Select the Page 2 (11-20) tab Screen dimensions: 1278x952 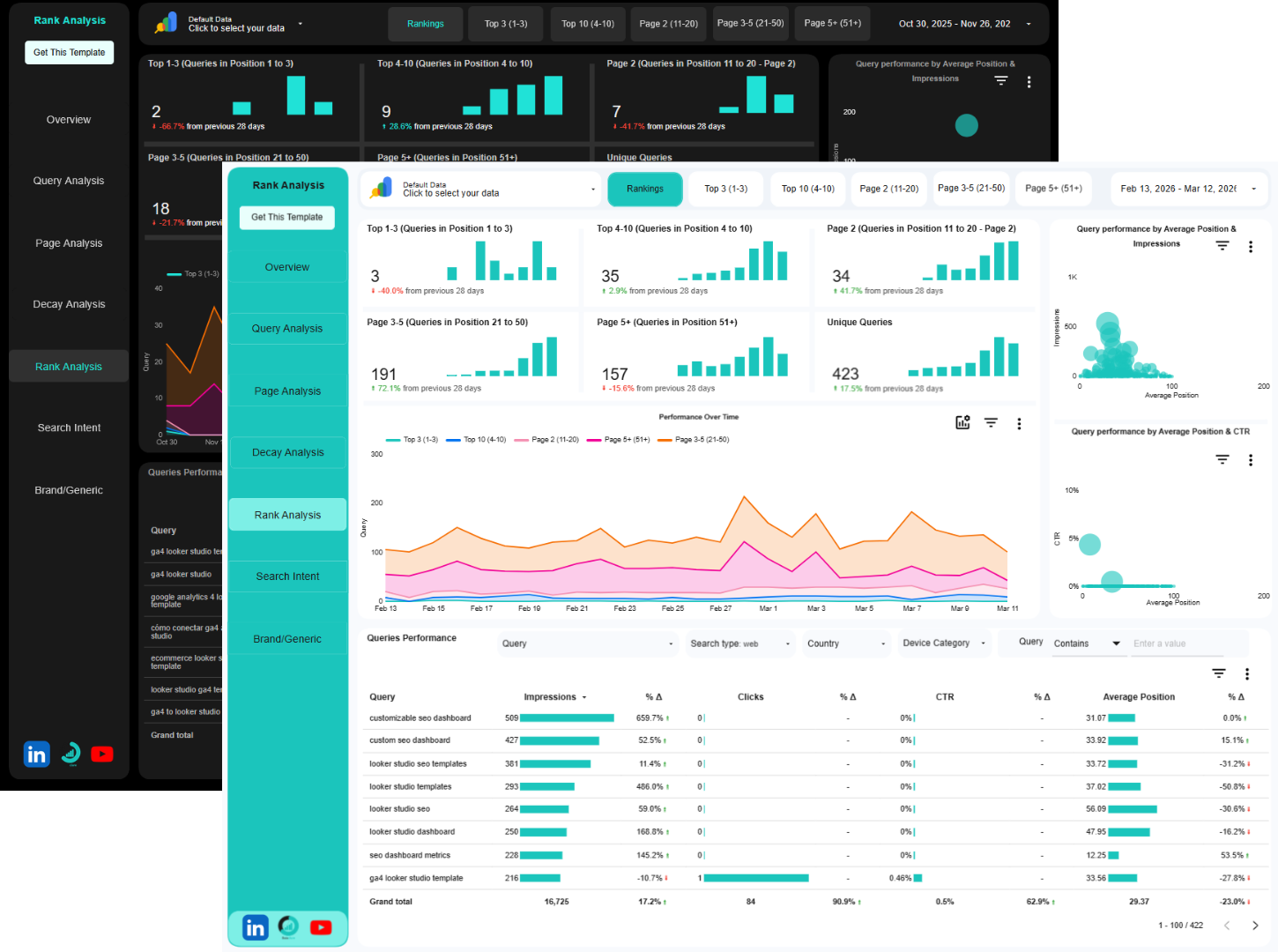888,188
